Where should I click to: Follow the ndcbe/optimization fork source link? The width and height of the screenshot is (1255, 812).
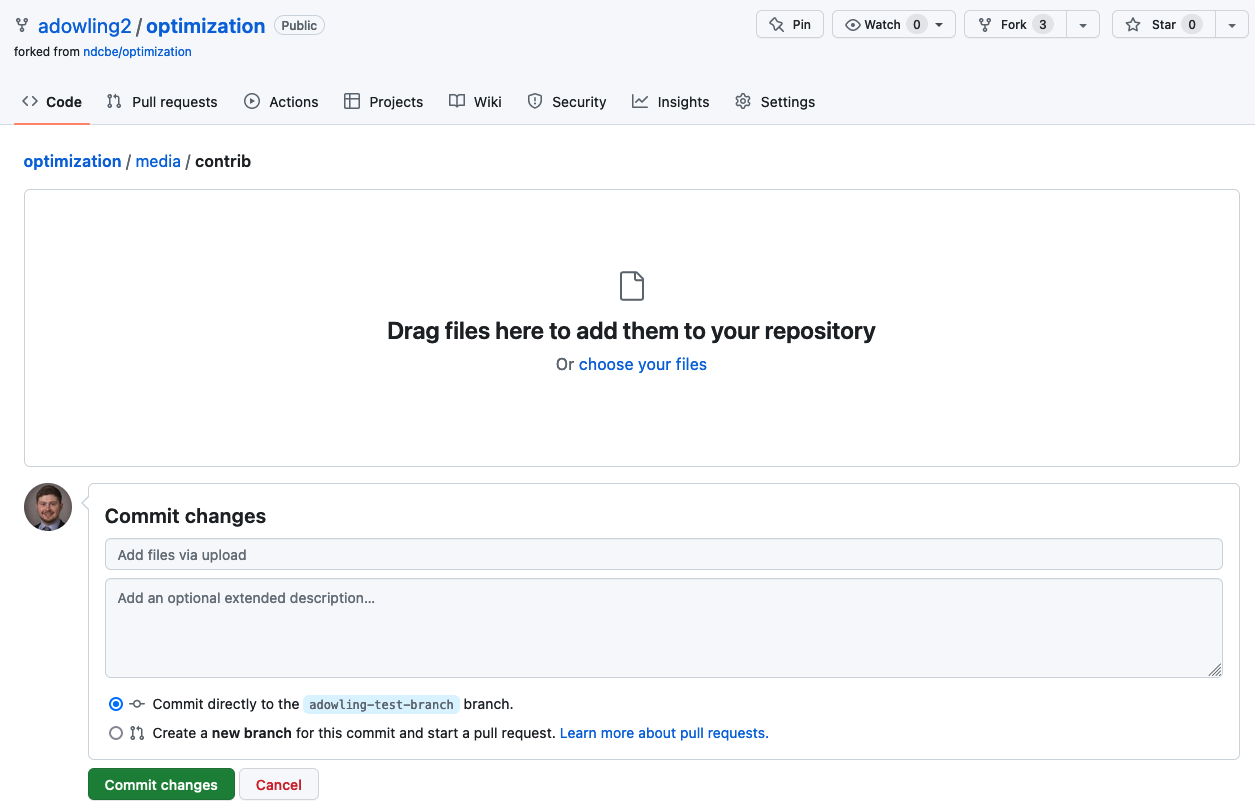[137, 52]
